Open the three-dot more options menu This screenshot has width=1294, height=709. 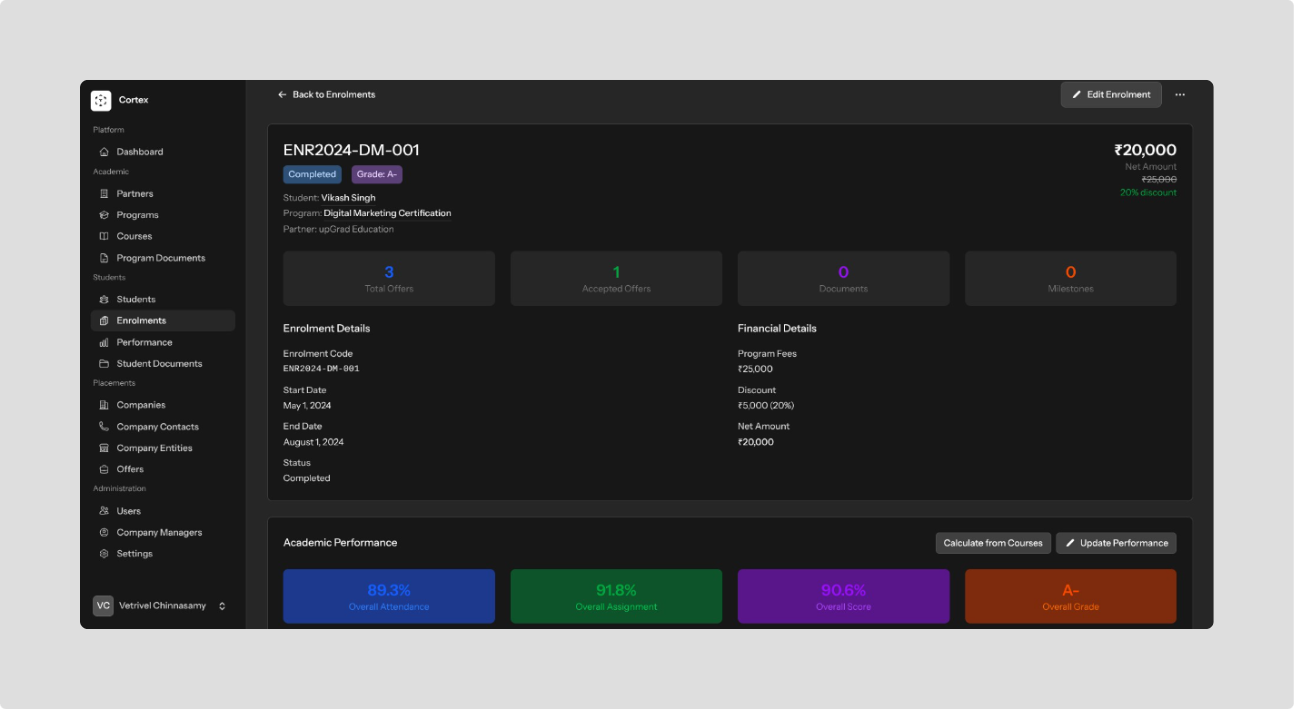(1180, 95)
